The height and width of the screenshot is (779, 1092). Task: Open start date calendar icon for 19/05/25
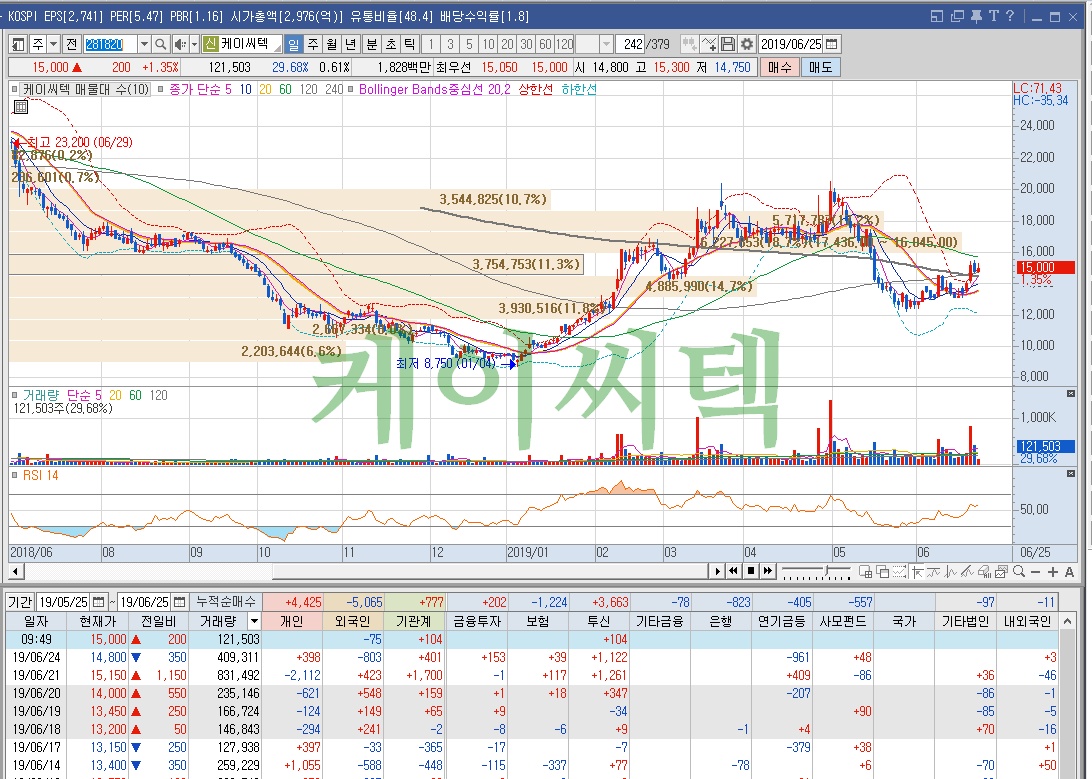click(x=99, y=601)
